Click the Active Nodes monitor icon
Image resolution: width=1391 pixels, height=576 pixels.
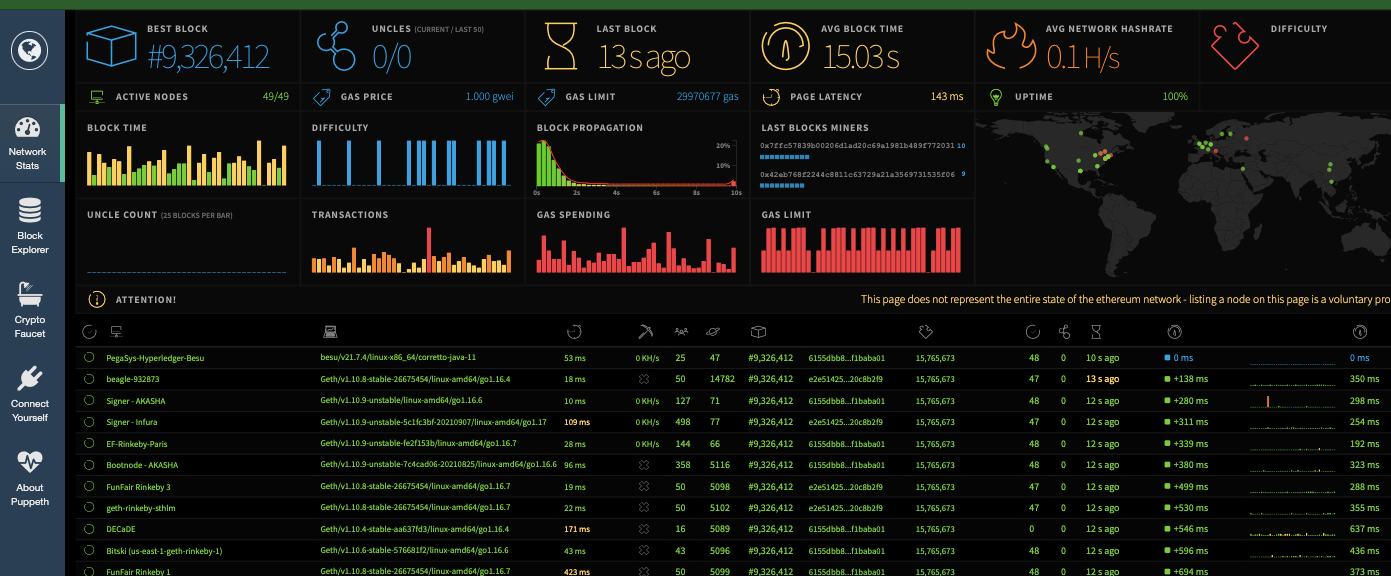tap(97, 97)
